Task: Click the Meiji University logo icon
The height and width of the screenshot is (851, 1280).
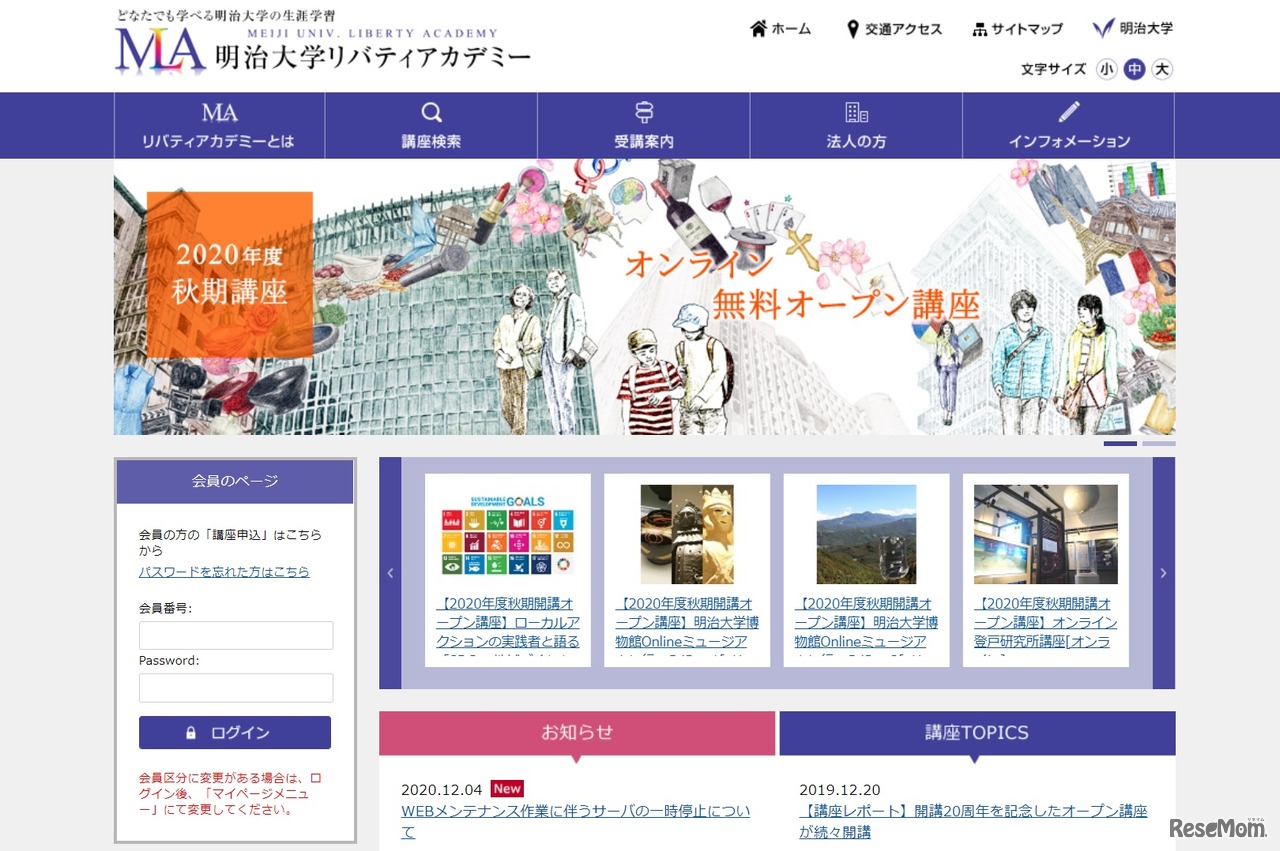Action: coord(1103,28)
